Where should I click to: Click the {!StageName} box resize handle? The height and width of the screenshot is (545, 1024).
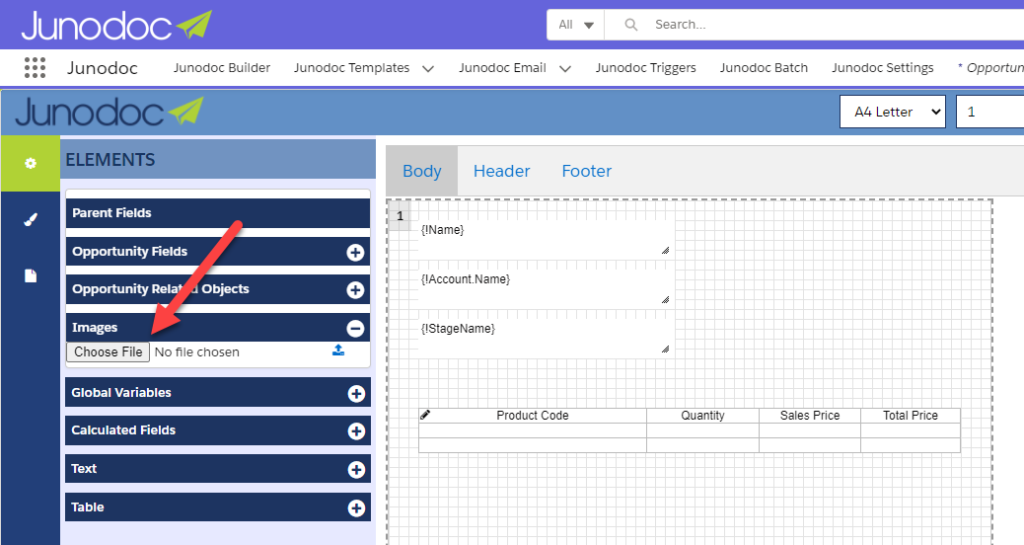coord(665,349)
